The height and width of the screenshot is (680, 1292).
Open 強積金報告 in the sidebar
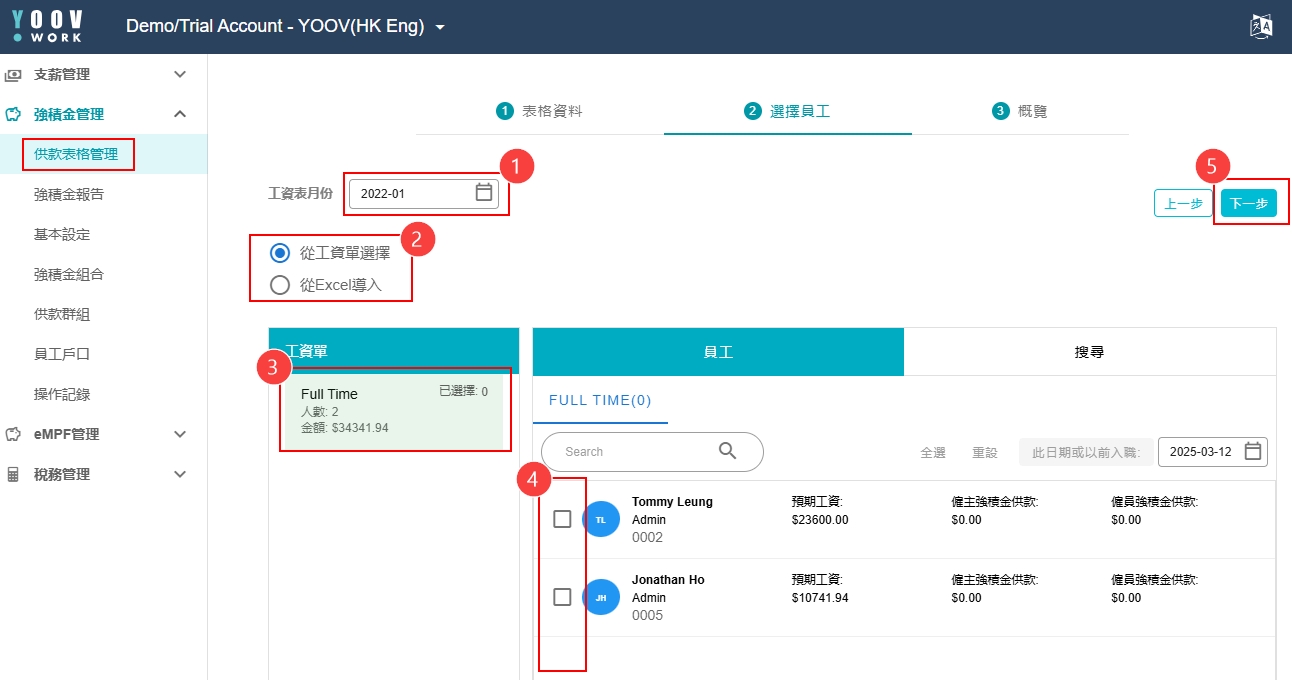tap(69, 194)
